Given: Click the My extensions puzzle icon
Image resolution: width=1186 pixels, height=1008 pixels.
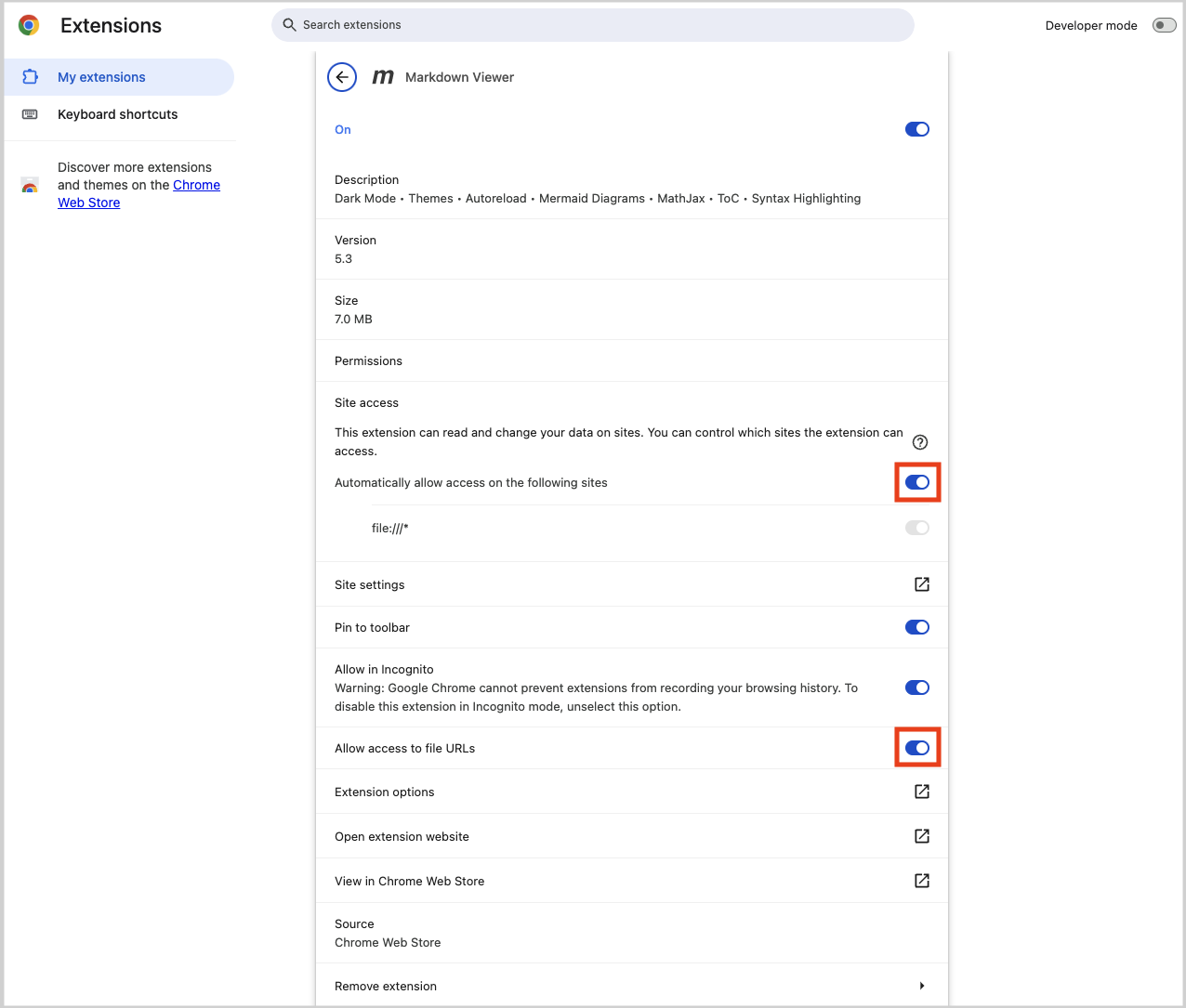Looking at the screenshot, I should point(30,77).
